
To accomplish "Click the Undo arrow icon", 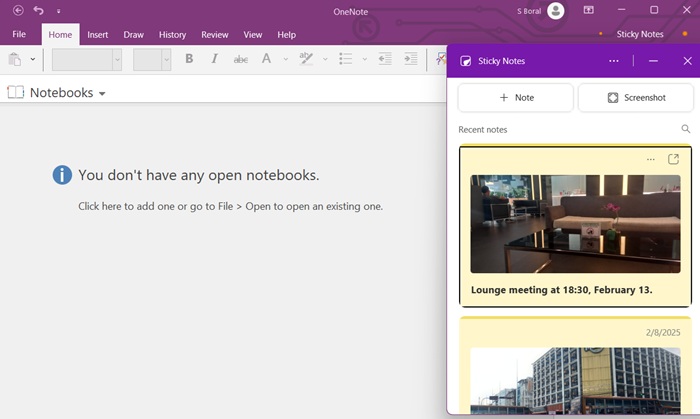I will 39,10.
